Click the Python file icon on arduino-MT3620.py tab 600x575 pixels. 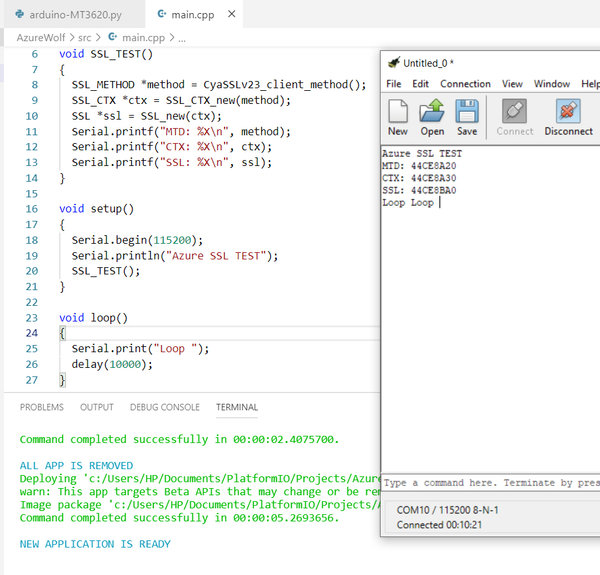coord(19,14)
